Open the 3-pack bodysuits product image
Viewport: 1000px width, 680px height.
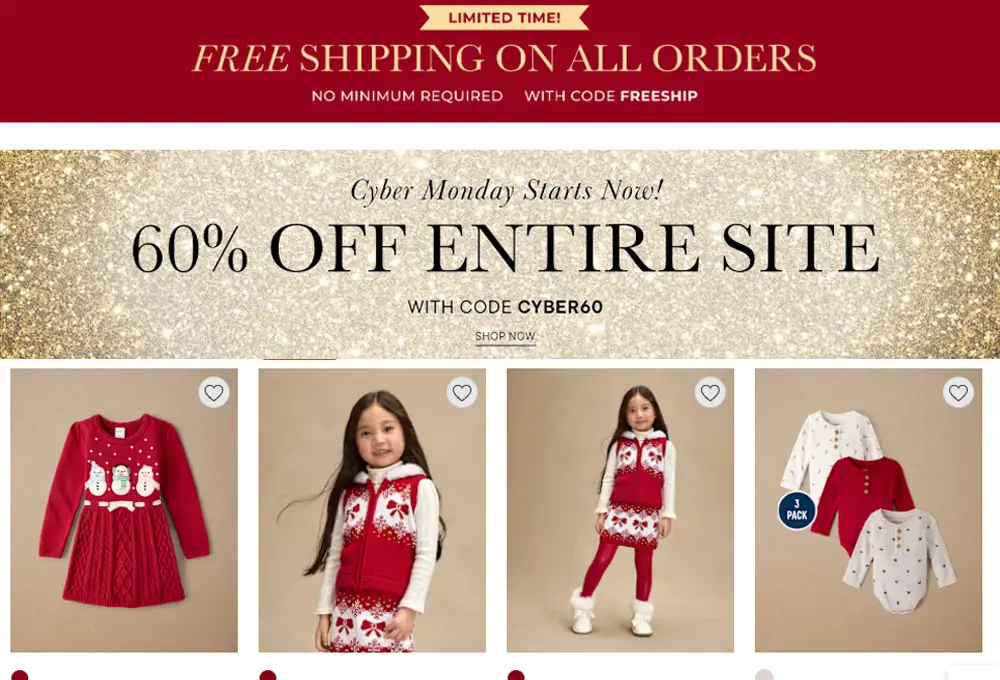(868, 510)
